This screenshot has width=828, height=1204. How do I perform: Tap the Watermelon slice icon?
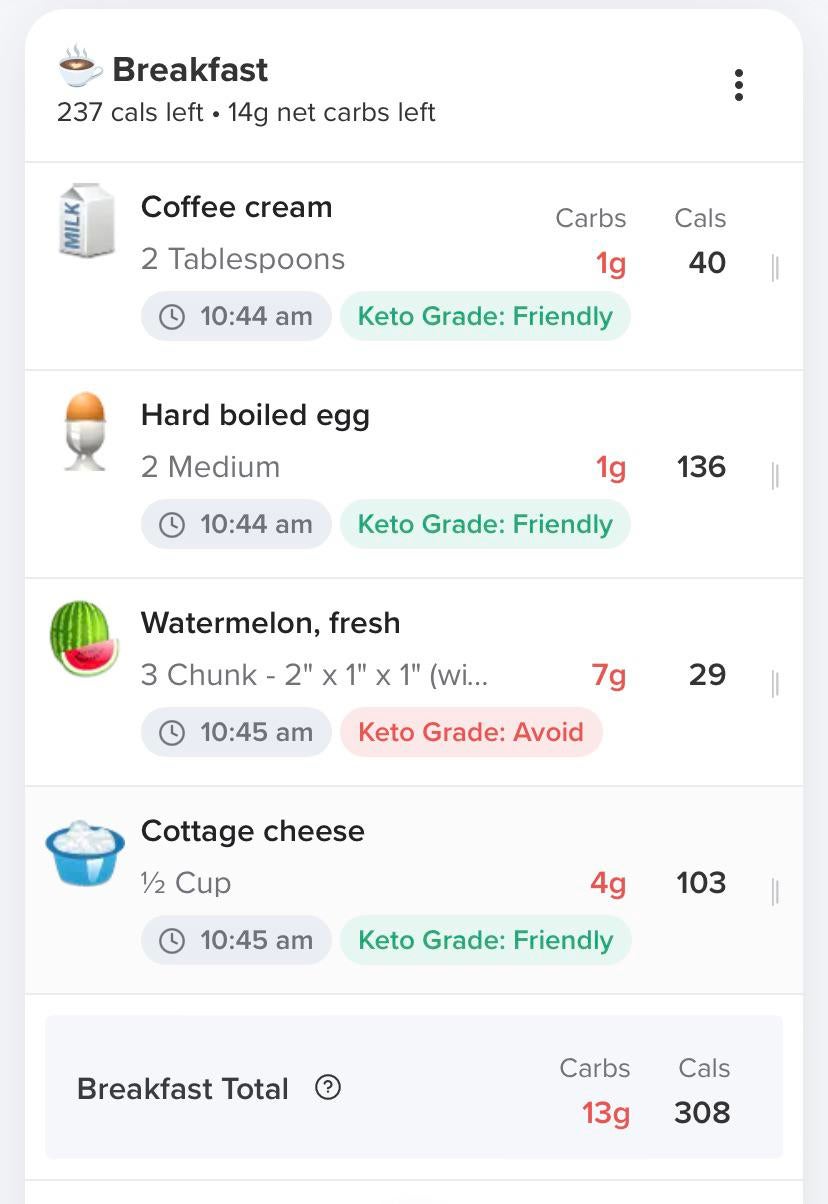coord(84,639)
